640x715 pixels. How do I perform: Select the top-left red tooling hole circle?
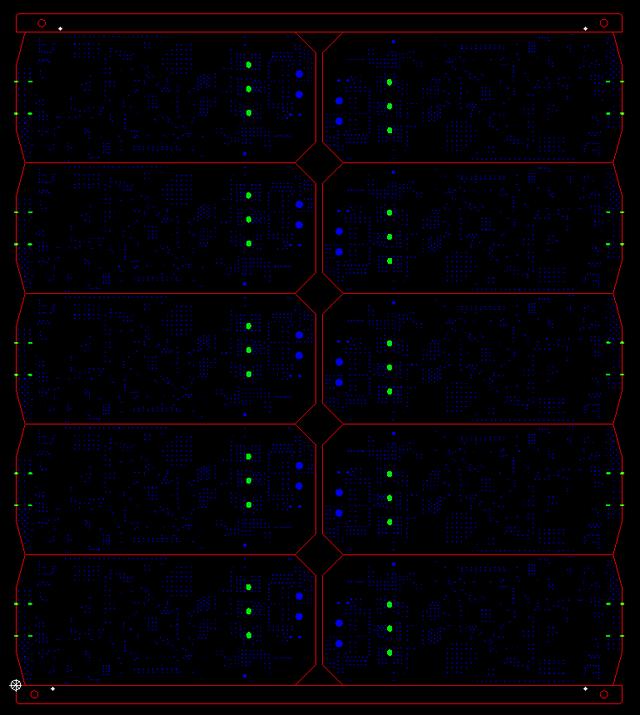coord(42,23)
